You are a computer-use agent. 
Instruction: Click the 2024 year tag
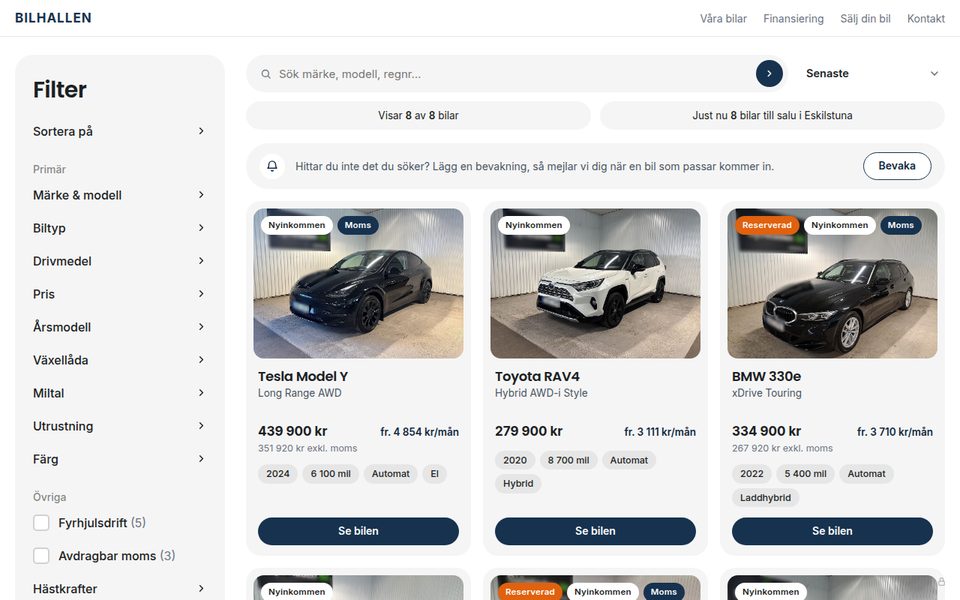tap(277, 474)
